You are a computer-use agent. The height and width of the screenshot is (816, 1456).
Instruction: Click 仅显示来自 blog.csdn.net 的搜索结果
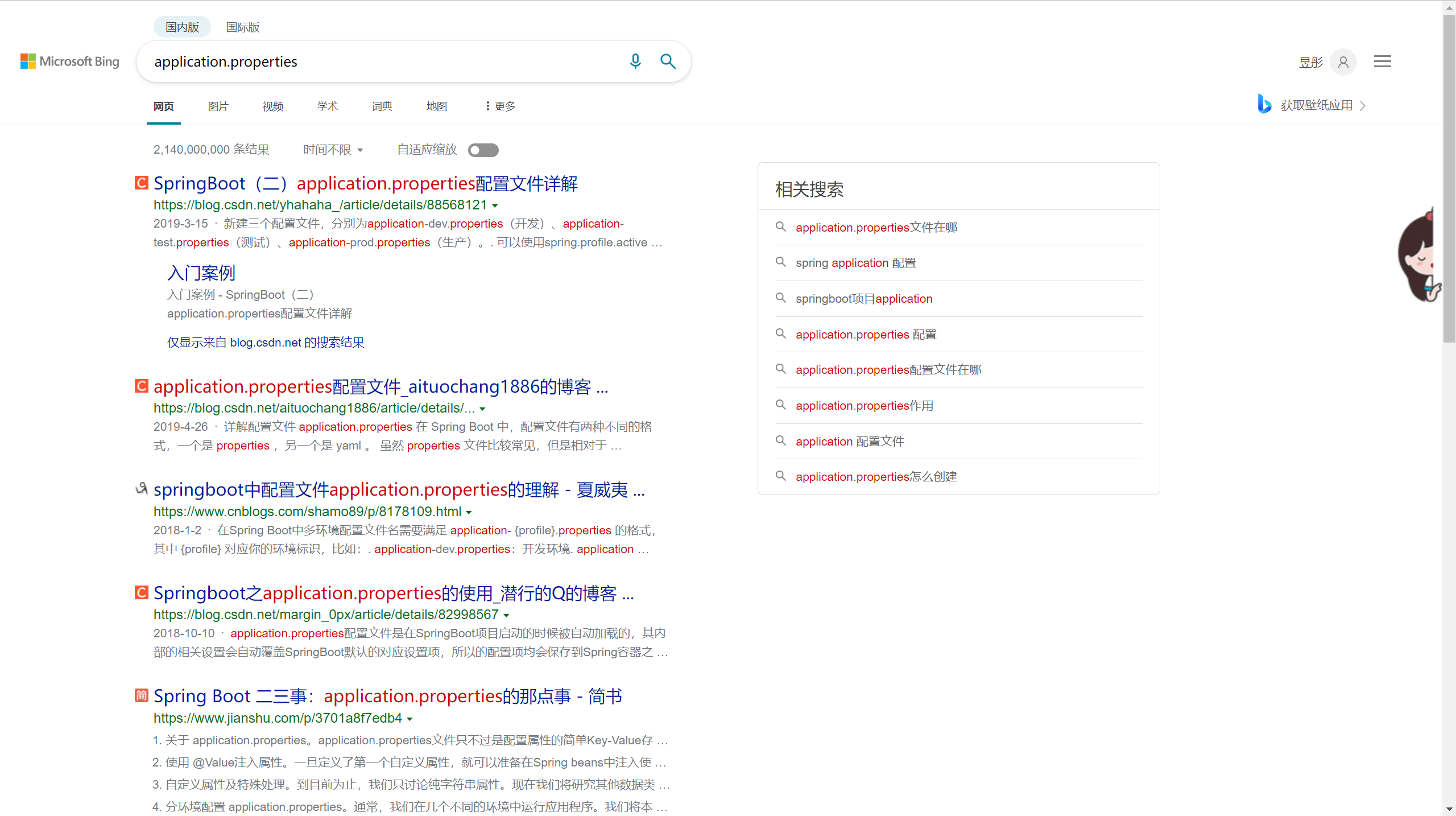pyautogui.click(x=266, y=343)
